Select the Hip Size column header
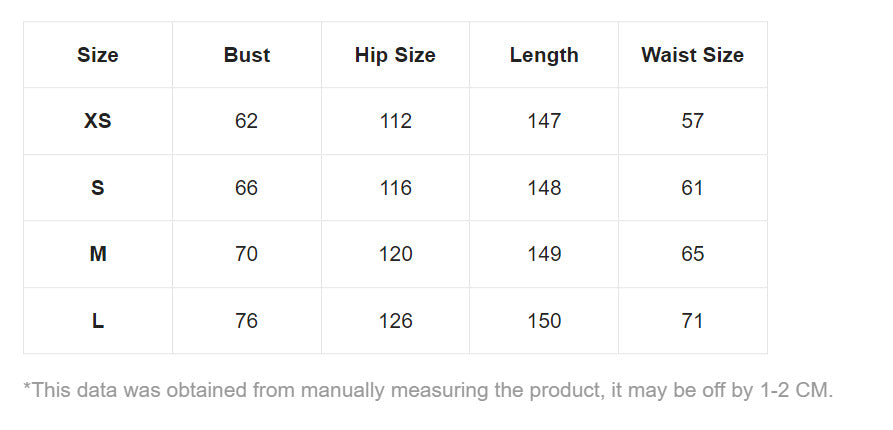The image size is (893, 430). click(395, 55)
